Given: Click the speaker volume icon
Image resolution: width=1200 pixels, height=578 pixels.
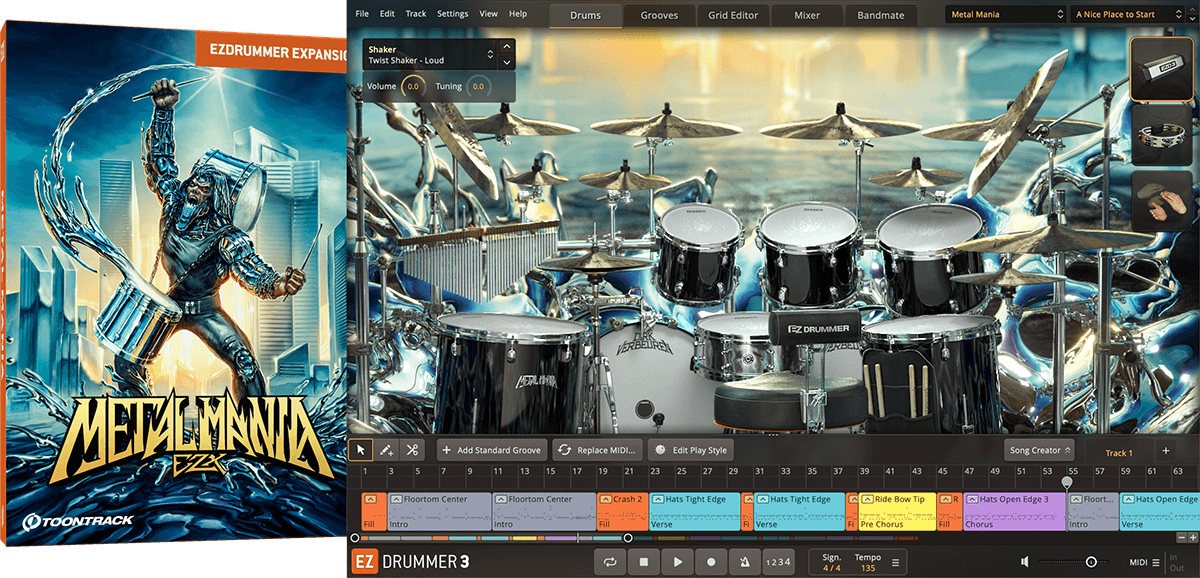Looking at the screenshot, I should tap(1024, 562).
